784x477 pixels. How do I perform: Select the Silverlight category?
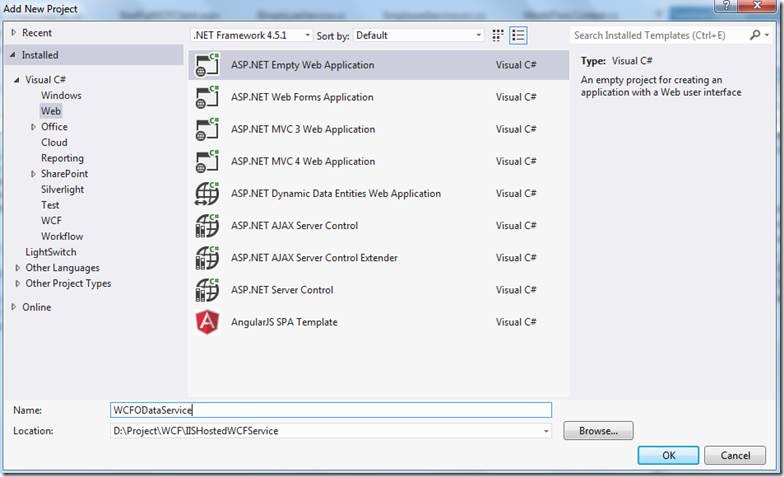(x=62, y=190)
